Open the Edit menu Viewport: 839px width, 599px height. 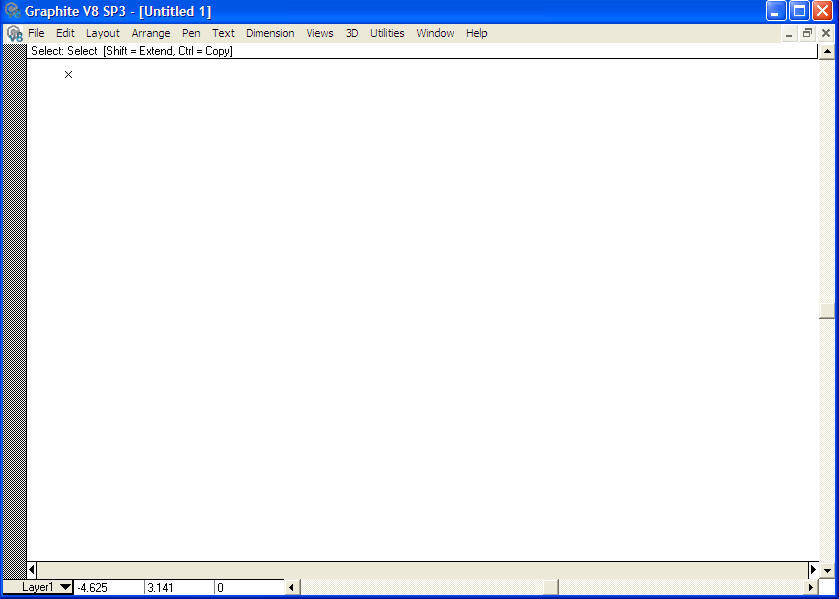pyautogui.click(x=65, y=33)
